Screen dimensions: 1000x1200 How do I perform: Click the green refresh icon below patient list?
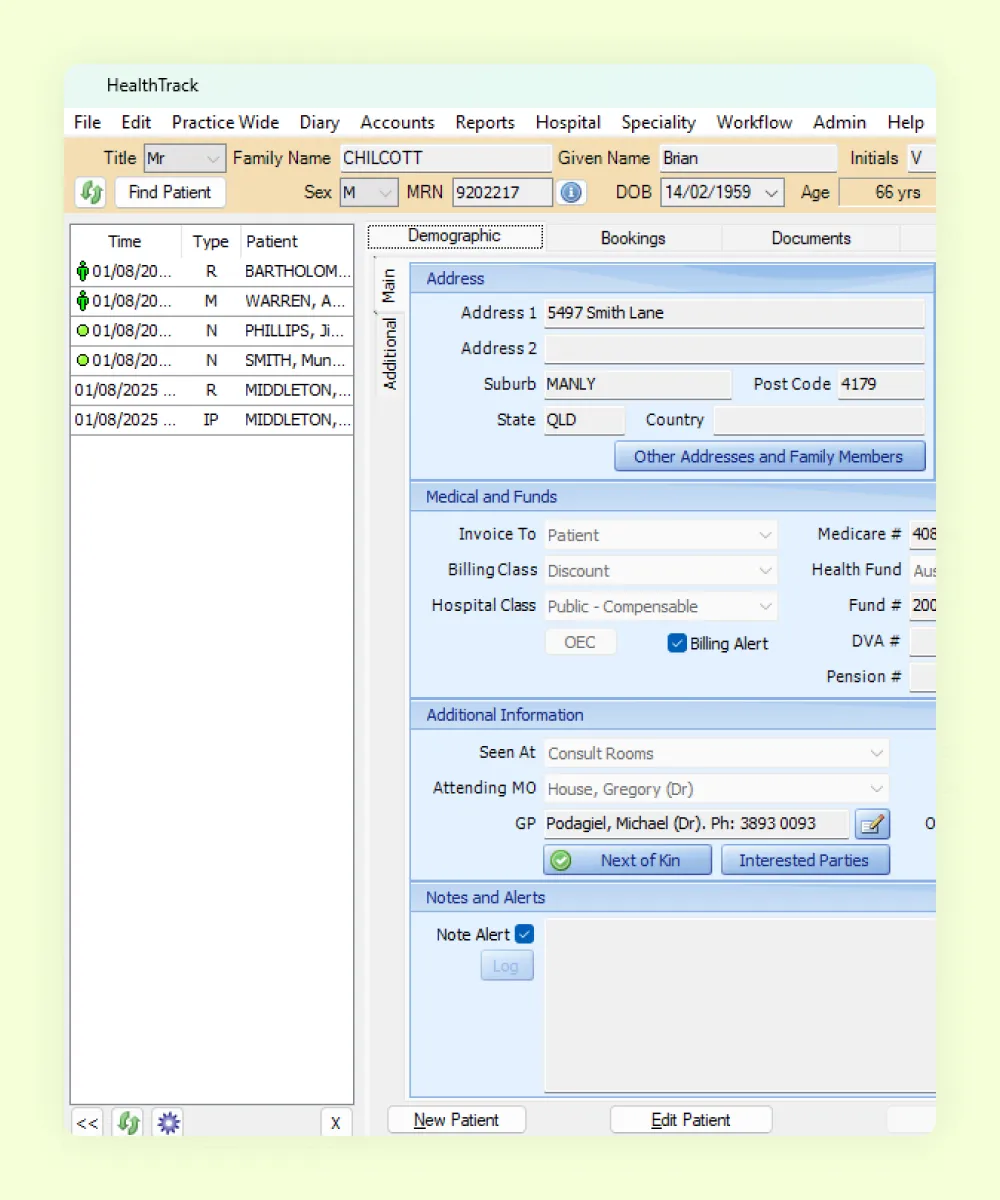pos(127,1123)
